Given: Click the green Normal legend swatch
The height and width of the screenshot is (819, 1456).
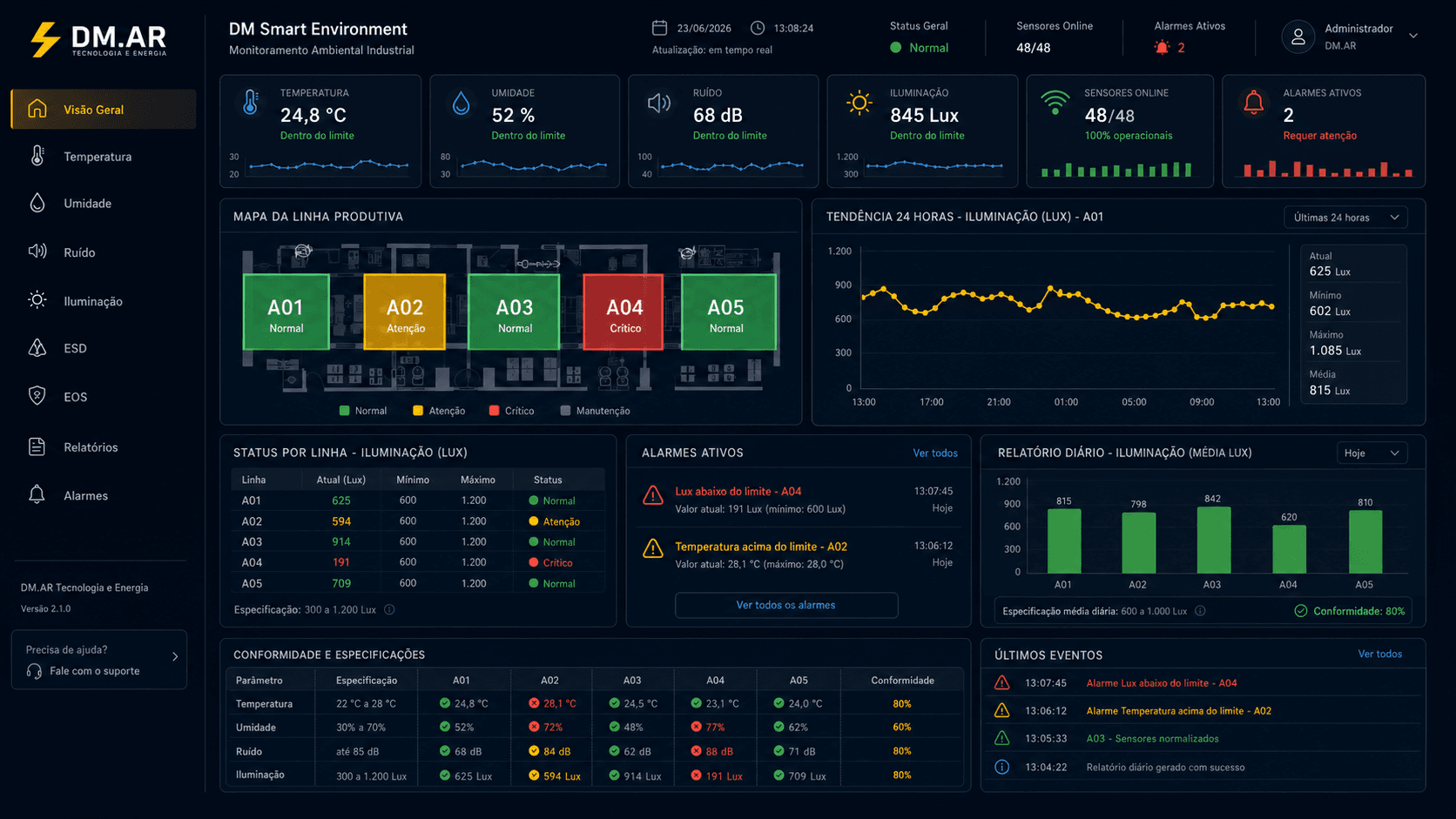Looking at the screenshot, I should pos(344,411).
